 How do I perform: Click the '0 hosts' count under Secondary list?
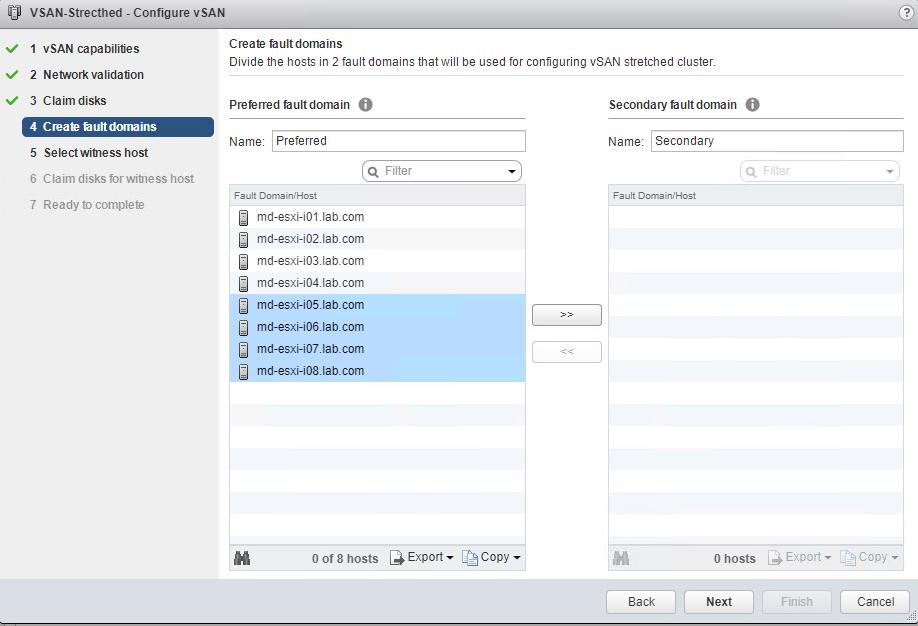point(734,559)
